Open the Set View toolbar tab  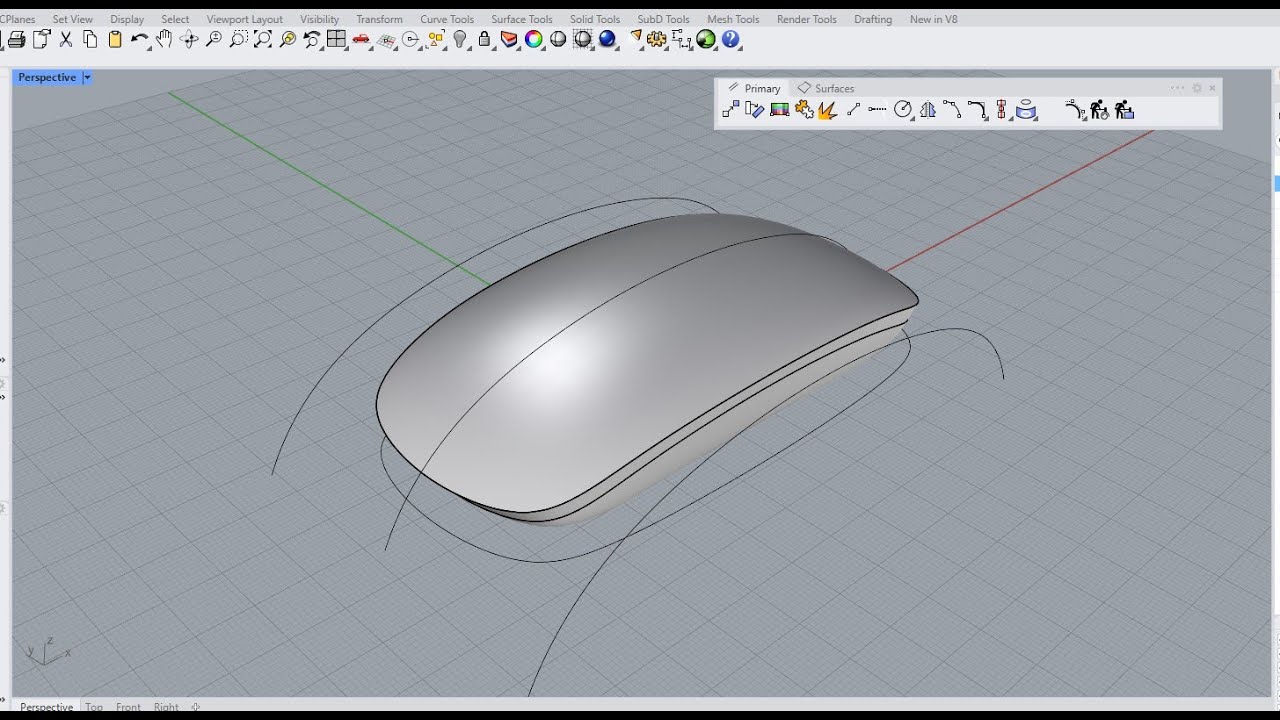pyautogui.click(x=73, y=19)
